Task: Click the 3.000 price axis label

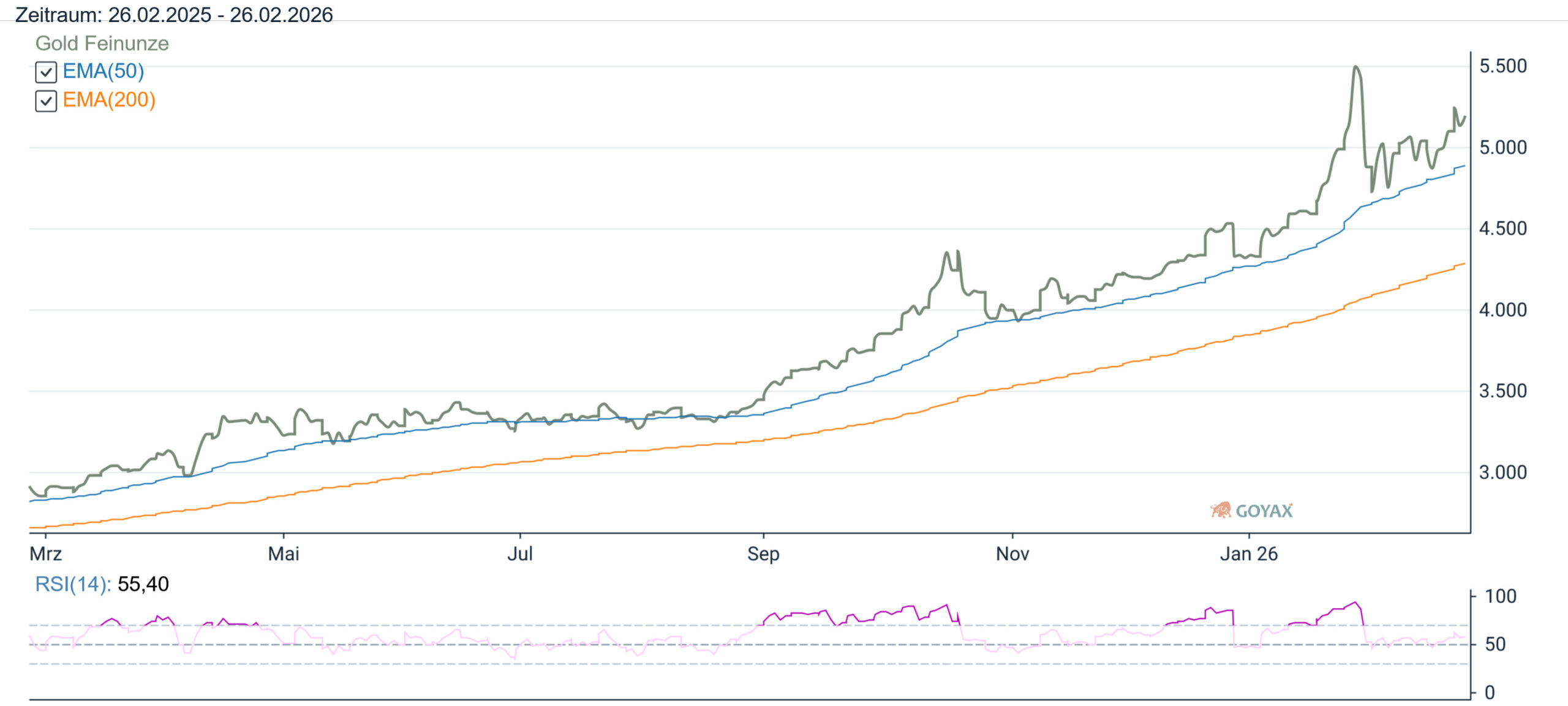Action: [1503, 473]
